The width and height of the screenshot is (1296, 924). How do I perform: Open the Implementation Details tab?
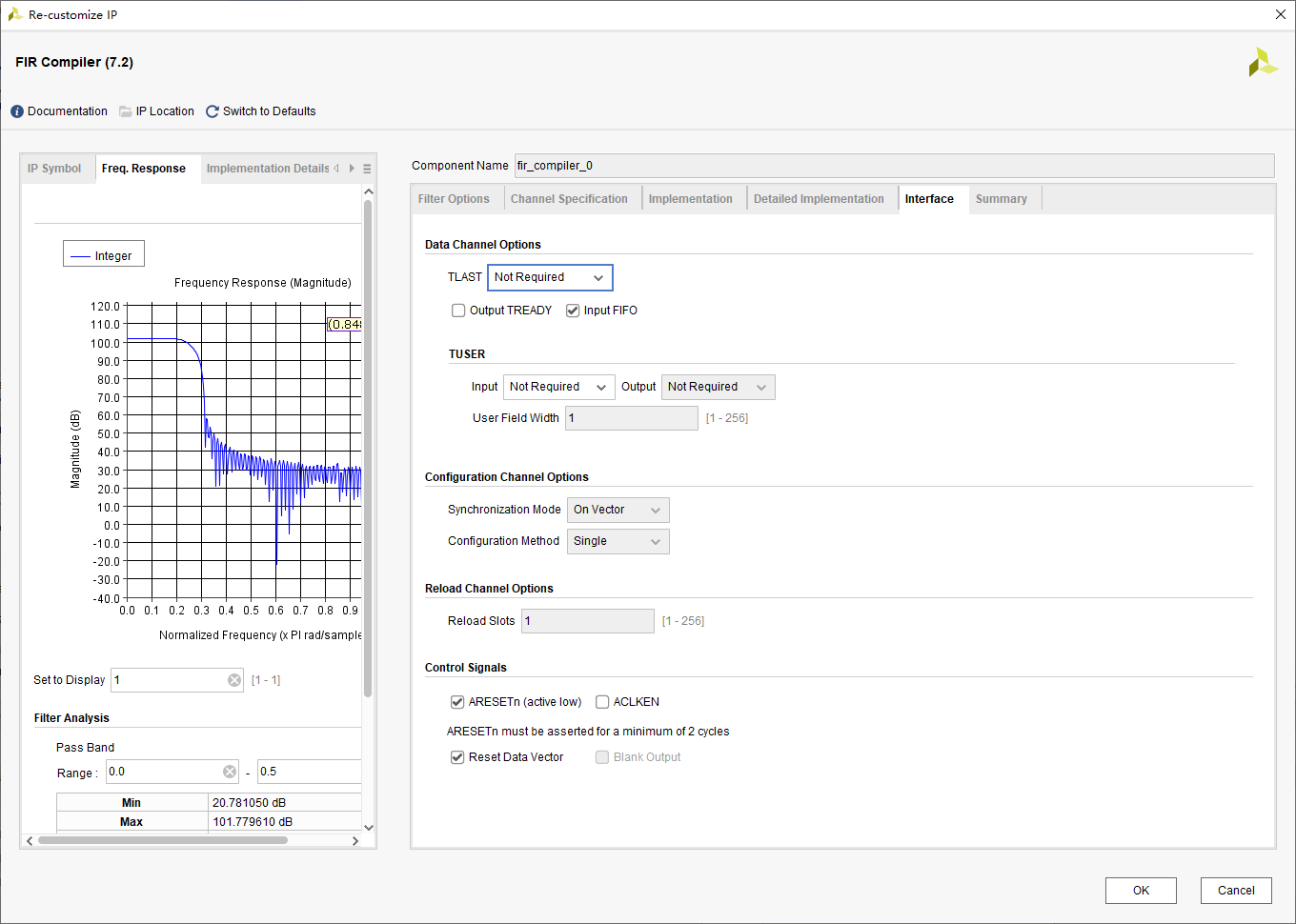(268, 169)
